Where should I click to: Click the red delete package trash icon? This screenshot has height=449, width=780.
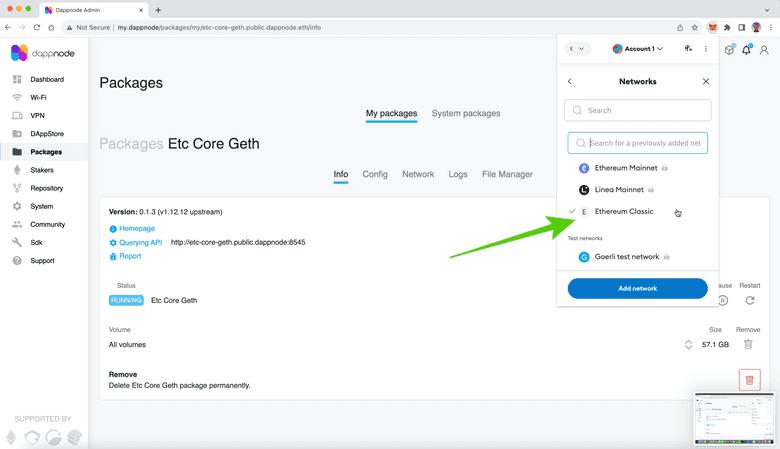tap(749, 379)
